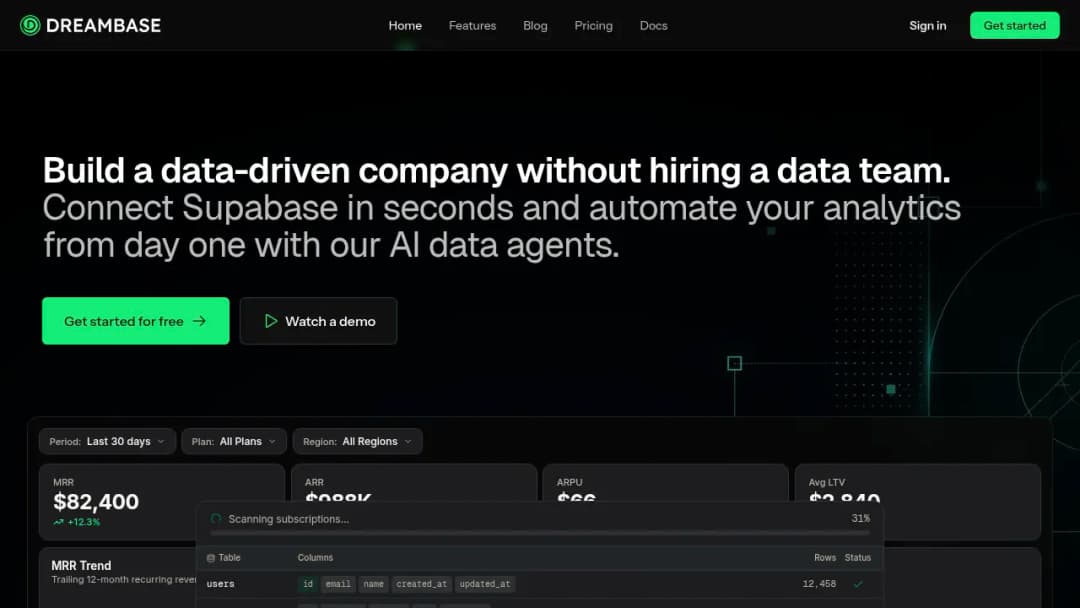The height and width of the screenshot is (608, 1080).
Task: Click the DREAMBASE brand name
Action: pyautogui.click(x=103, y=25)
